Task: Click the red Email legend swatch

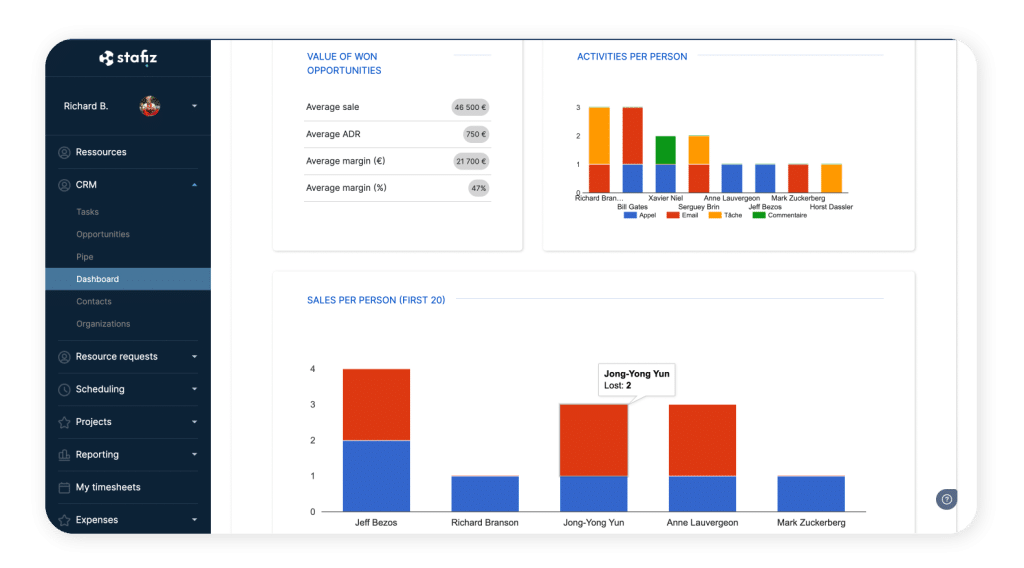Action: [673, 215]
